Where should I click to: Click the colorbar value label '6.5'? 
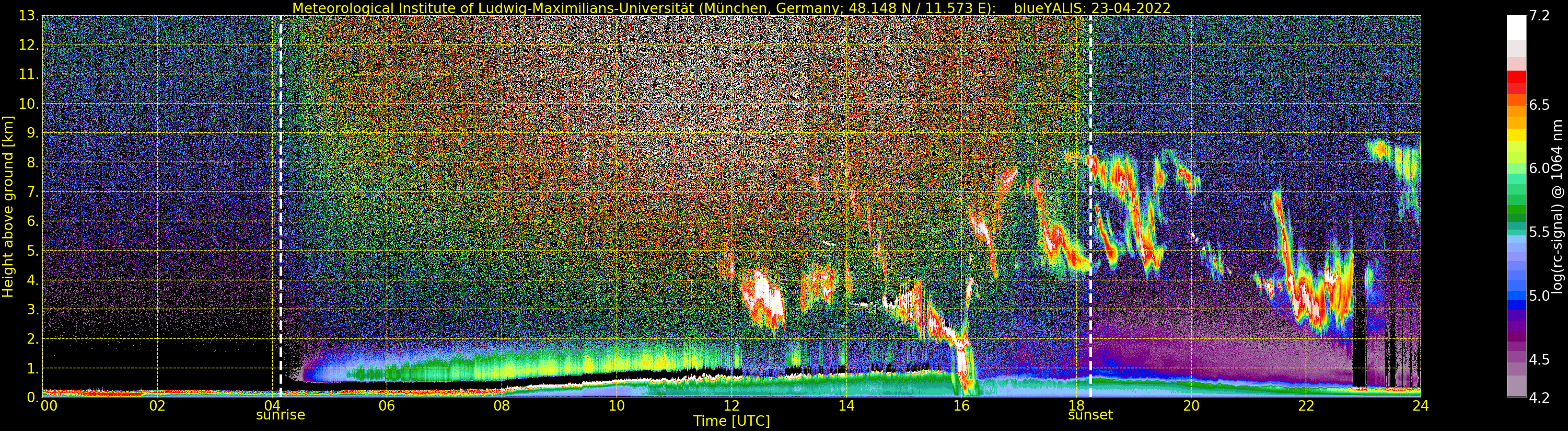point(1539,105)
